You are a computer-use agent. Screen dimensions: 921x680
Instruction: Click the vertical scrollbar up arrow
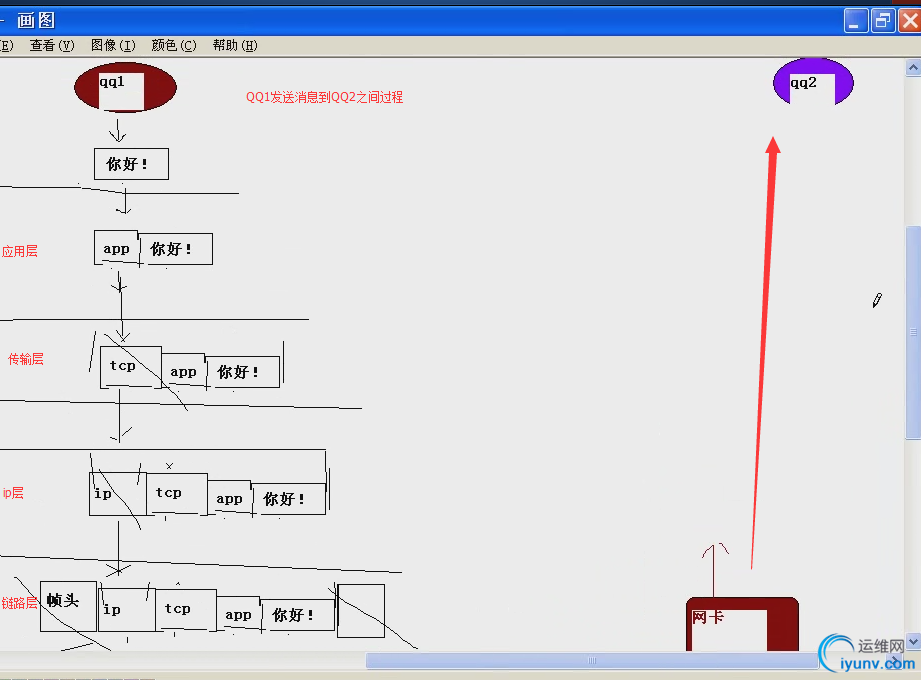point(913,68)
